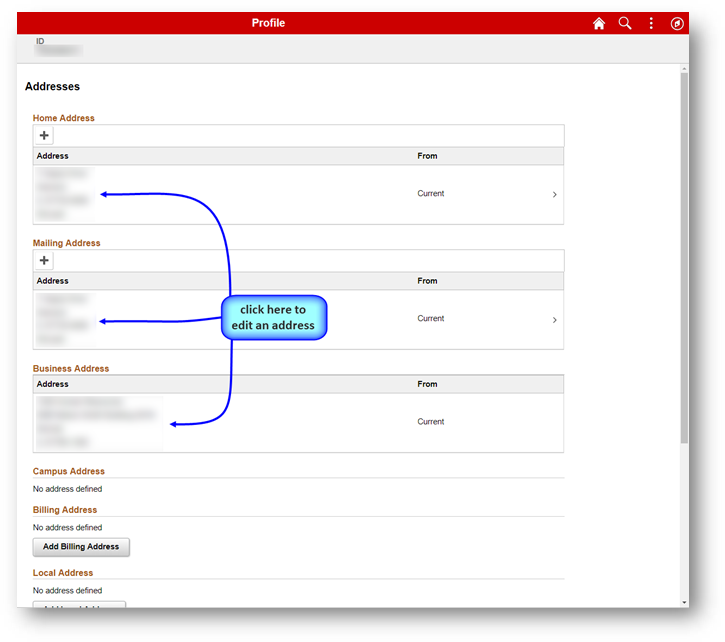Click the Business Address section heading
The image size is (725, 642).
tap(71, 369)
